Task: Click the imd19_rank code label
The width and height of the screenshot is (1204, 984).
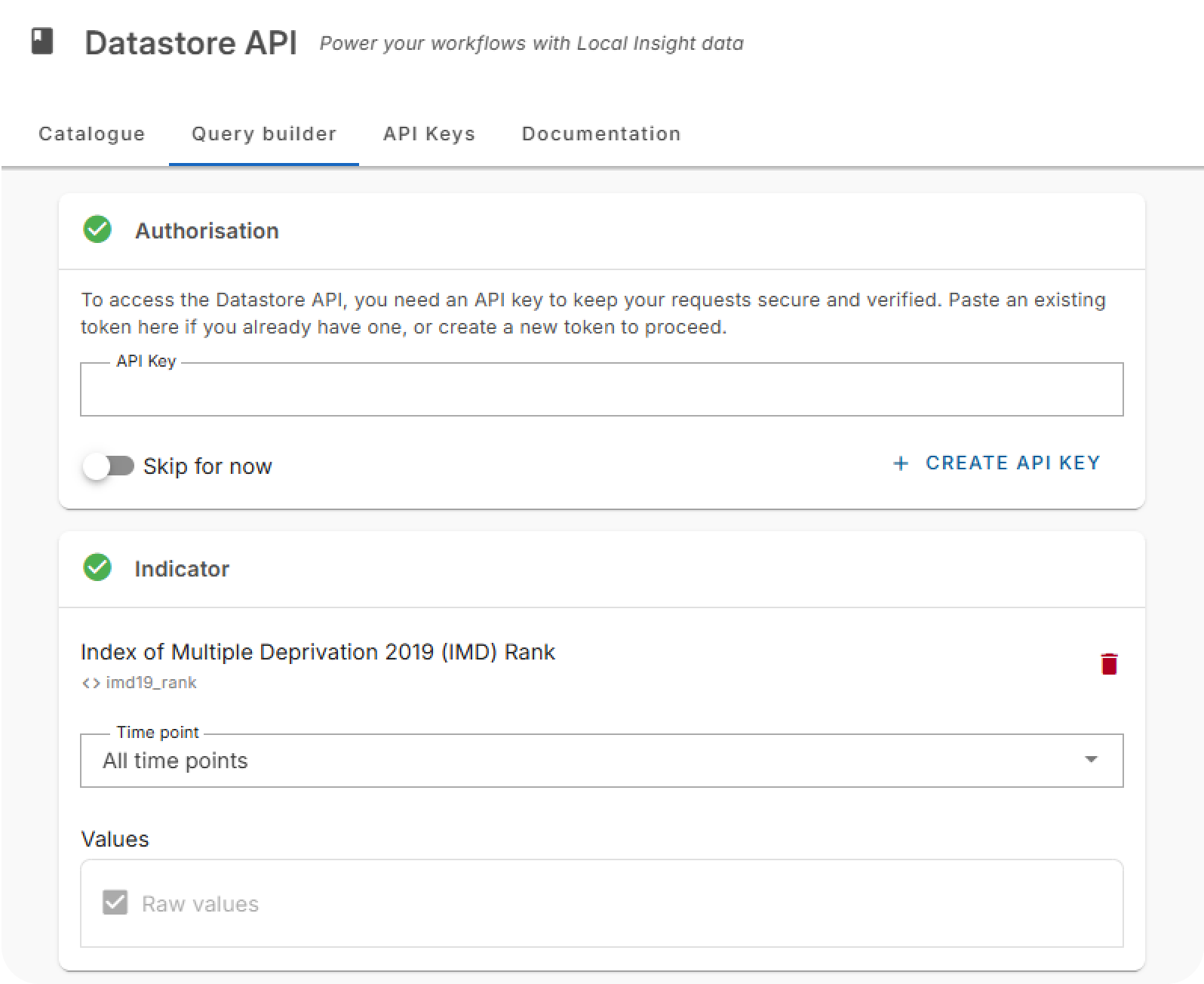Action: click(x=151, y=683)
